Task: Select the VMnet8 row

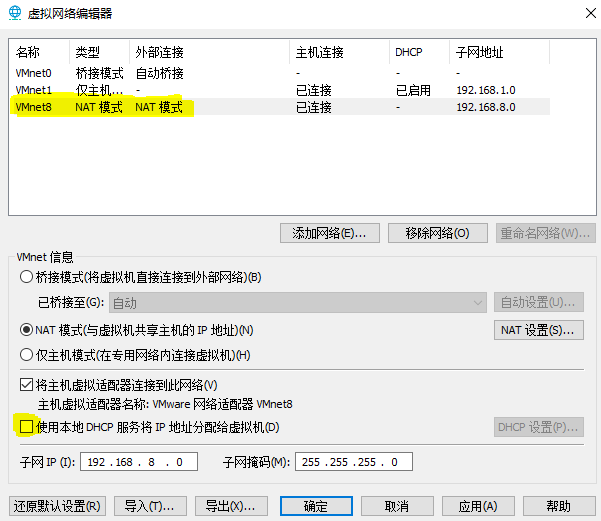Action: (279, 107)
